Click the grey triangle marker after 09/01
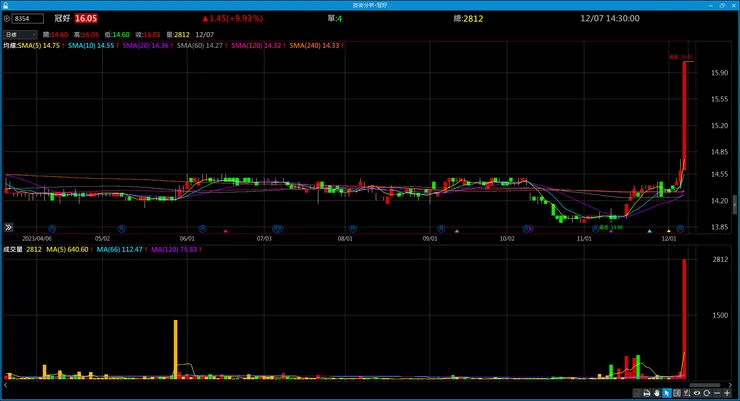Screen dimensions: 740x401 [456, 231]
